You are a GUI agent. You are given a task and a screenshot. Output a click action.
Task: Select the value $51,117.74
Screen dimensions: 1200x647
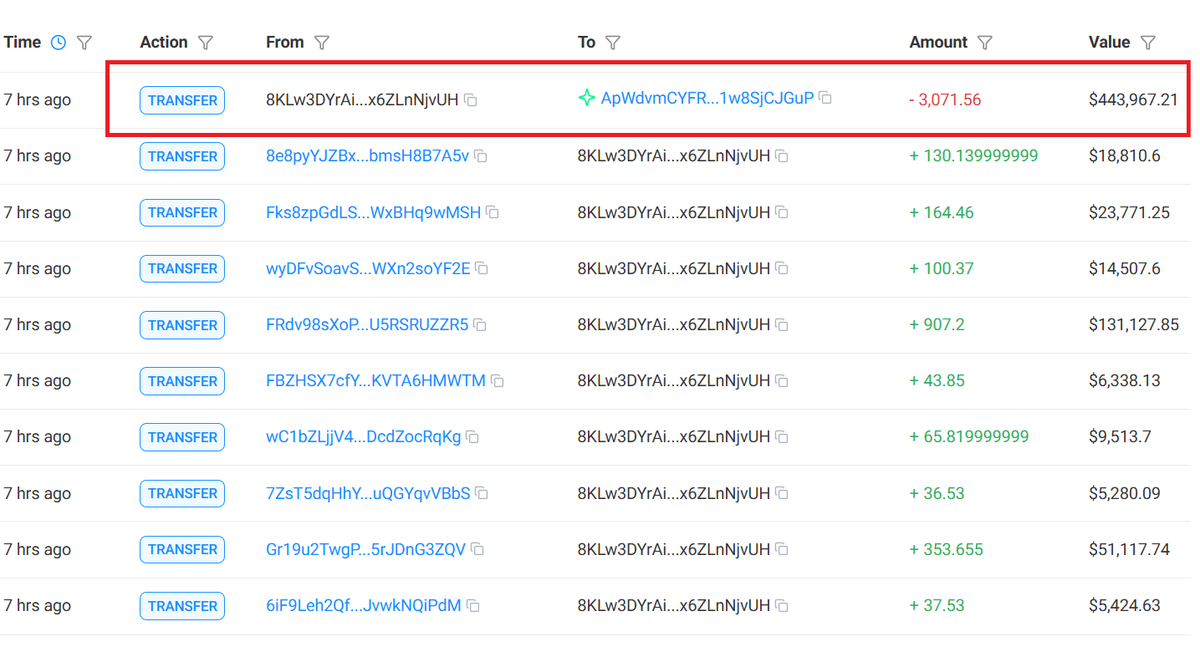tap(1129, 549)
